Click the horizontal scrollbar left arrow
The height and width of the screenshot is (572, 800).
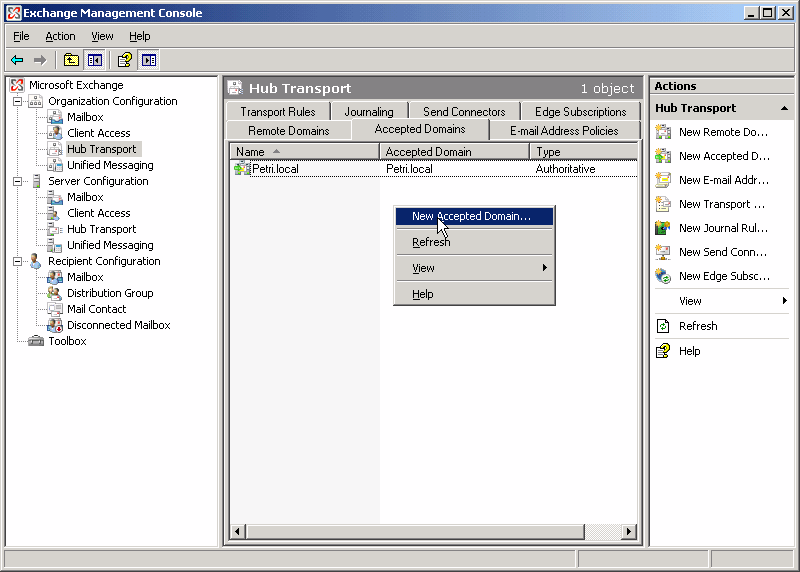coord(237,532)
